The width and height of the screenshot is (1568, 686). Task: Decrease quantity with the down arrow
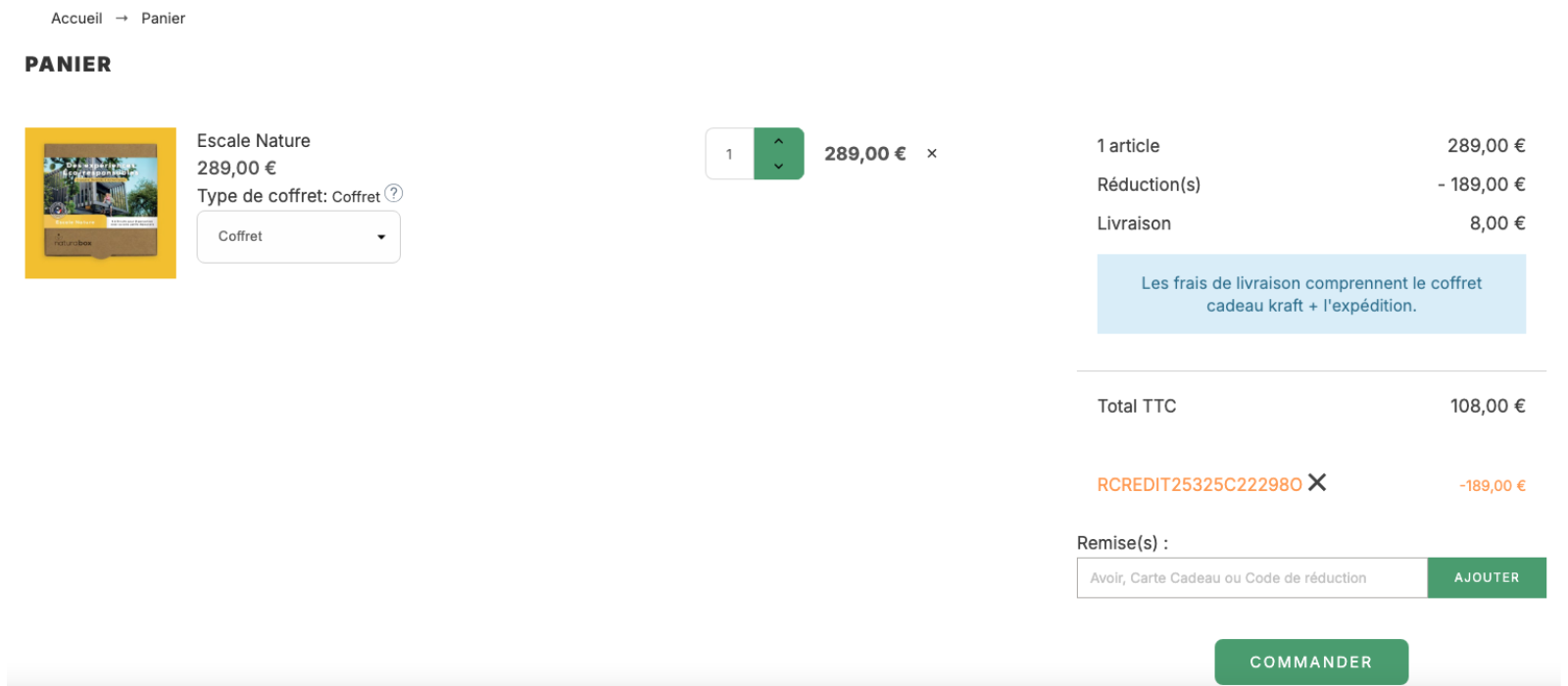click(779, 167)
